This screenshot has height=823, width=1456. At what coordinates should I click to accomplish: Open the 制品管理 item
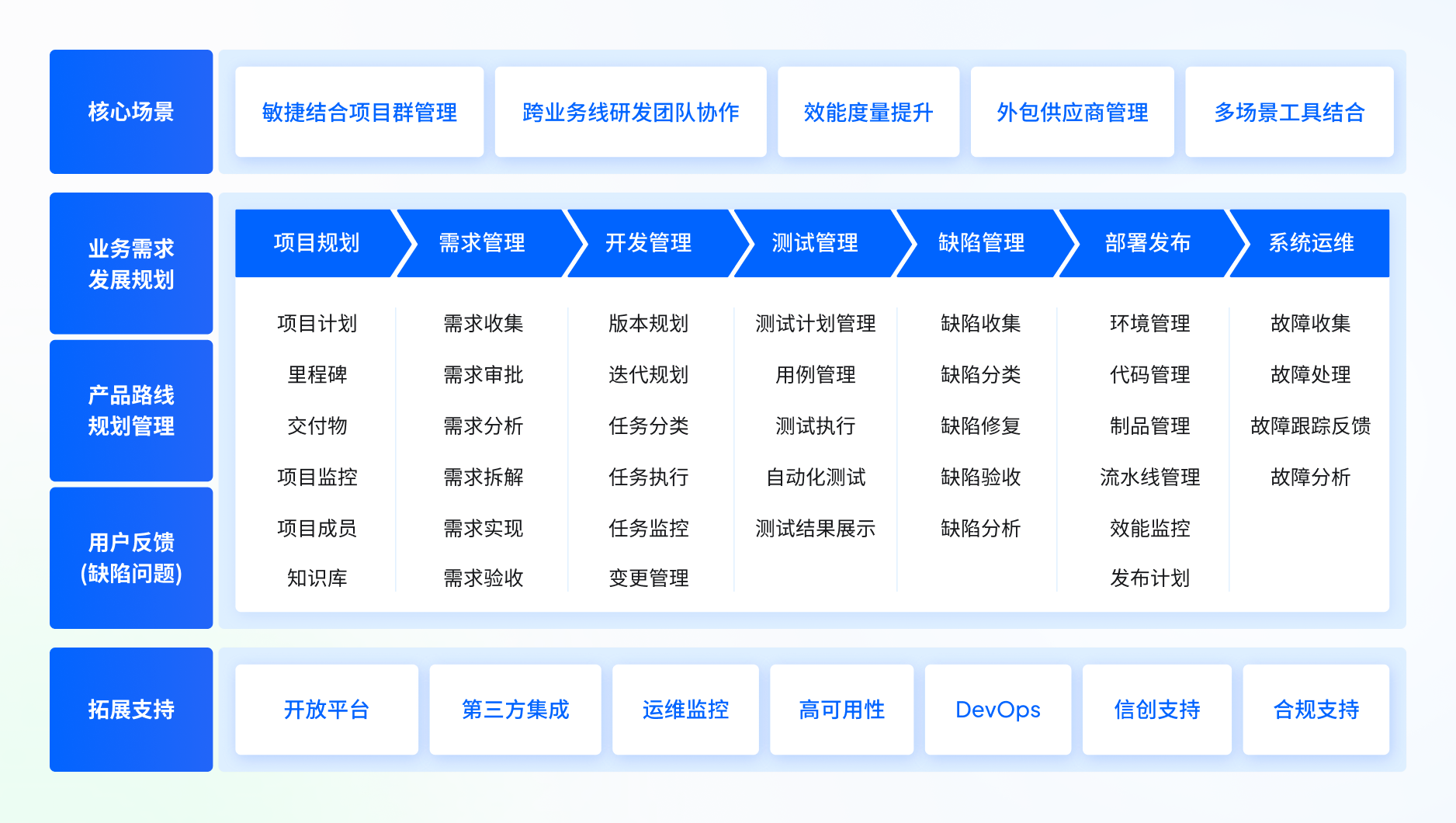(1149, 425)
